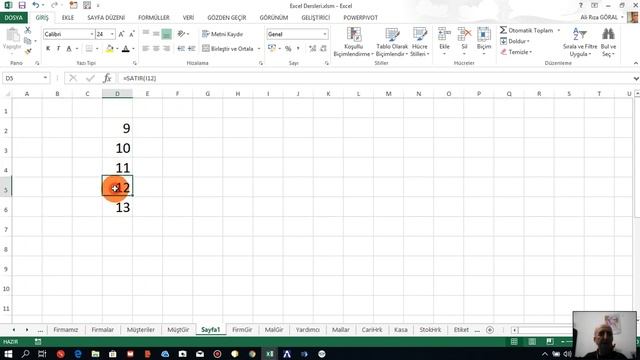Toggle italic T formatting
This screenshot has width=640, height=360.
coord(58,49)
